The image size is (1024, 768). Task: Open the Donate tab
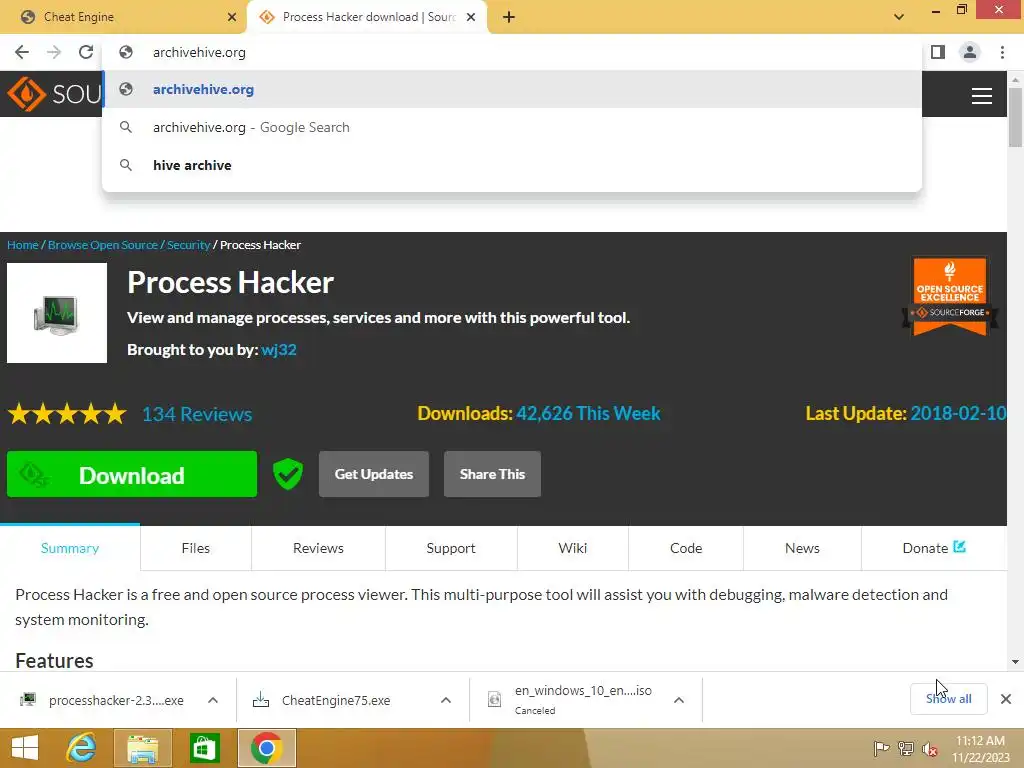click(x=934, y=548)
